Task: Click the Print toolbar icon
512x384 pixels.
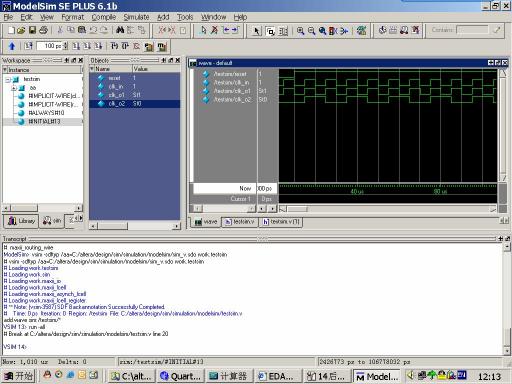Action: tap(43, 30)
